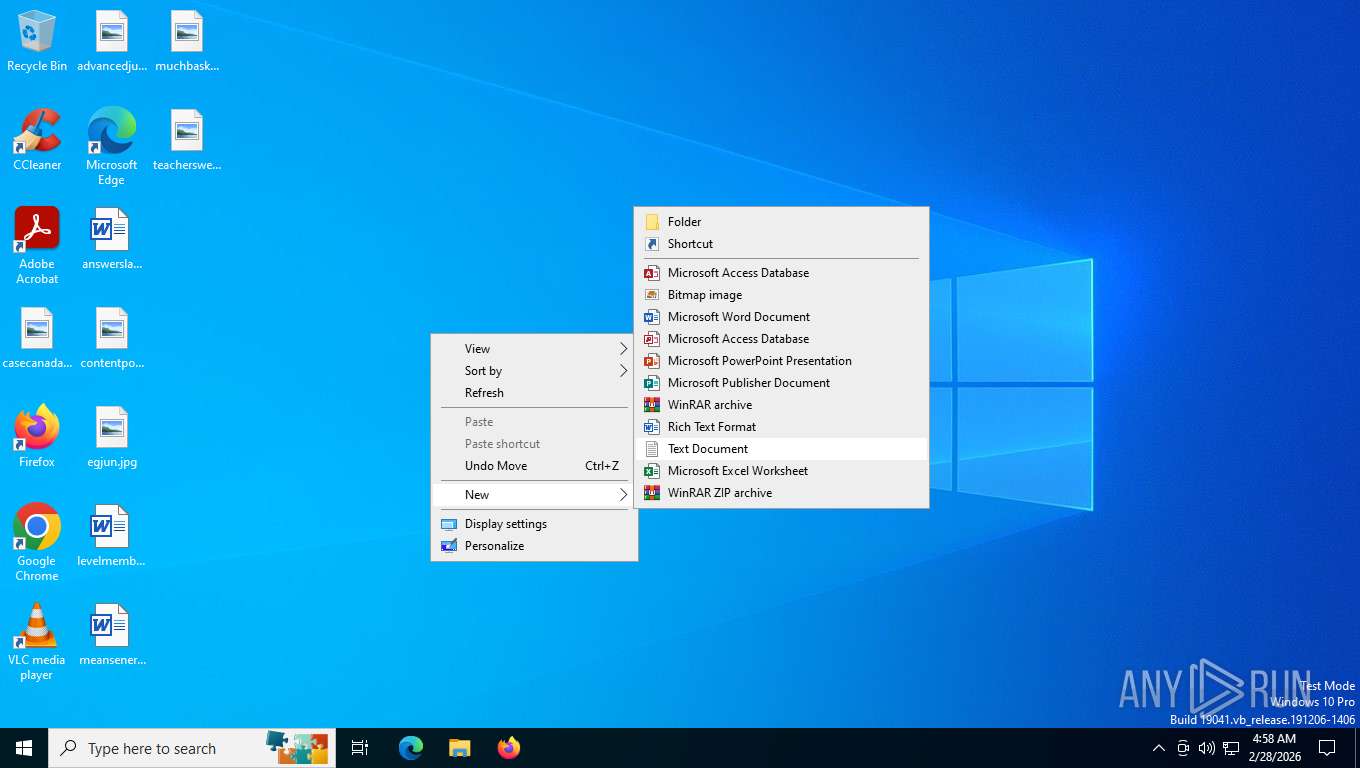
Task: Select the contentpo... image file icon
Action: click(x=112, y=338)
